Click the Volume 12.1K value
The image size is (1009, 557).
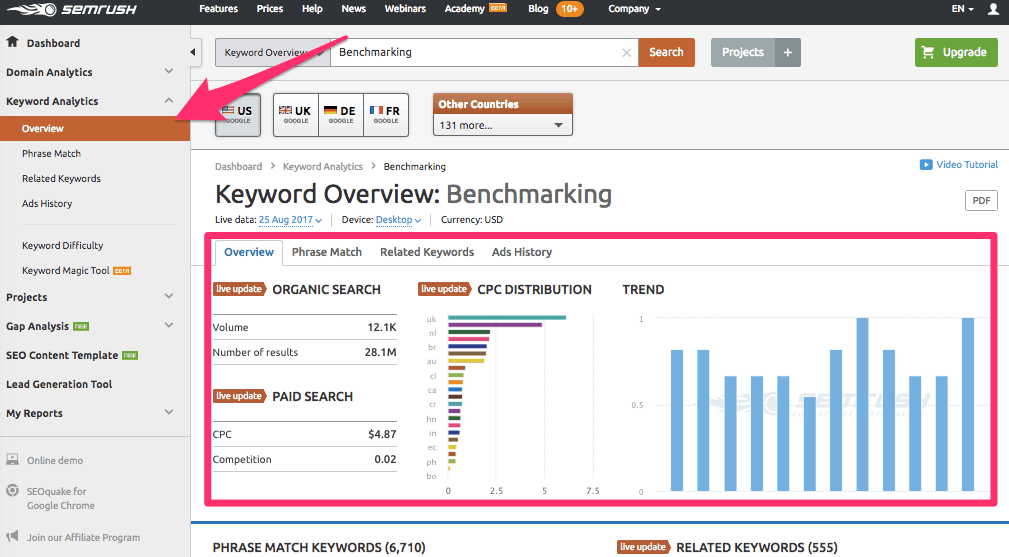[382, 327]
